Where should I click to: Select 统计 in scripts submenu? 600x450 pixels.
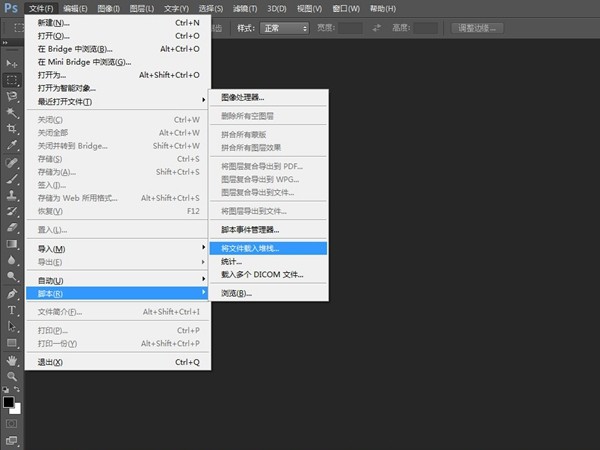click(268, 262)
